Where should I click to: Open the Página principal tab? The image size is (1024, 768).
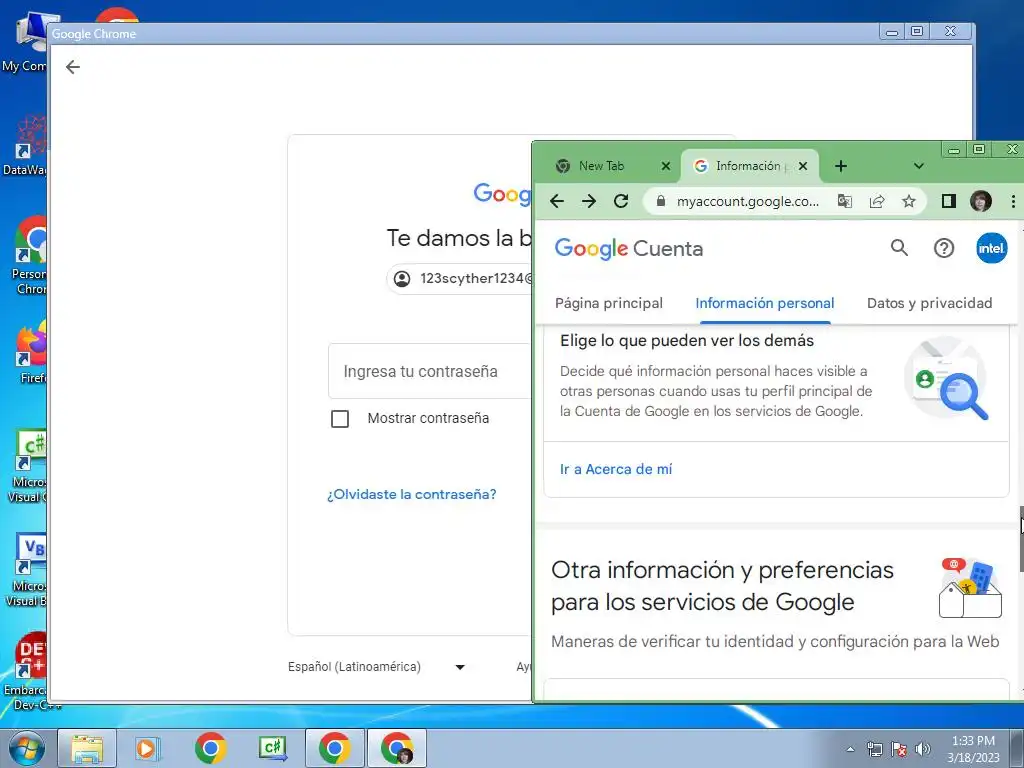609,303
